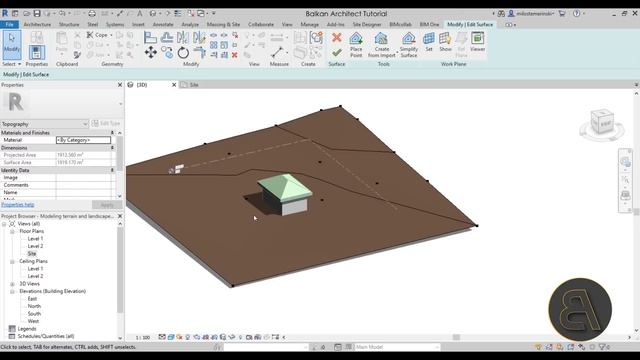Collapse Dimensions section in Properties

click(112, 148)
